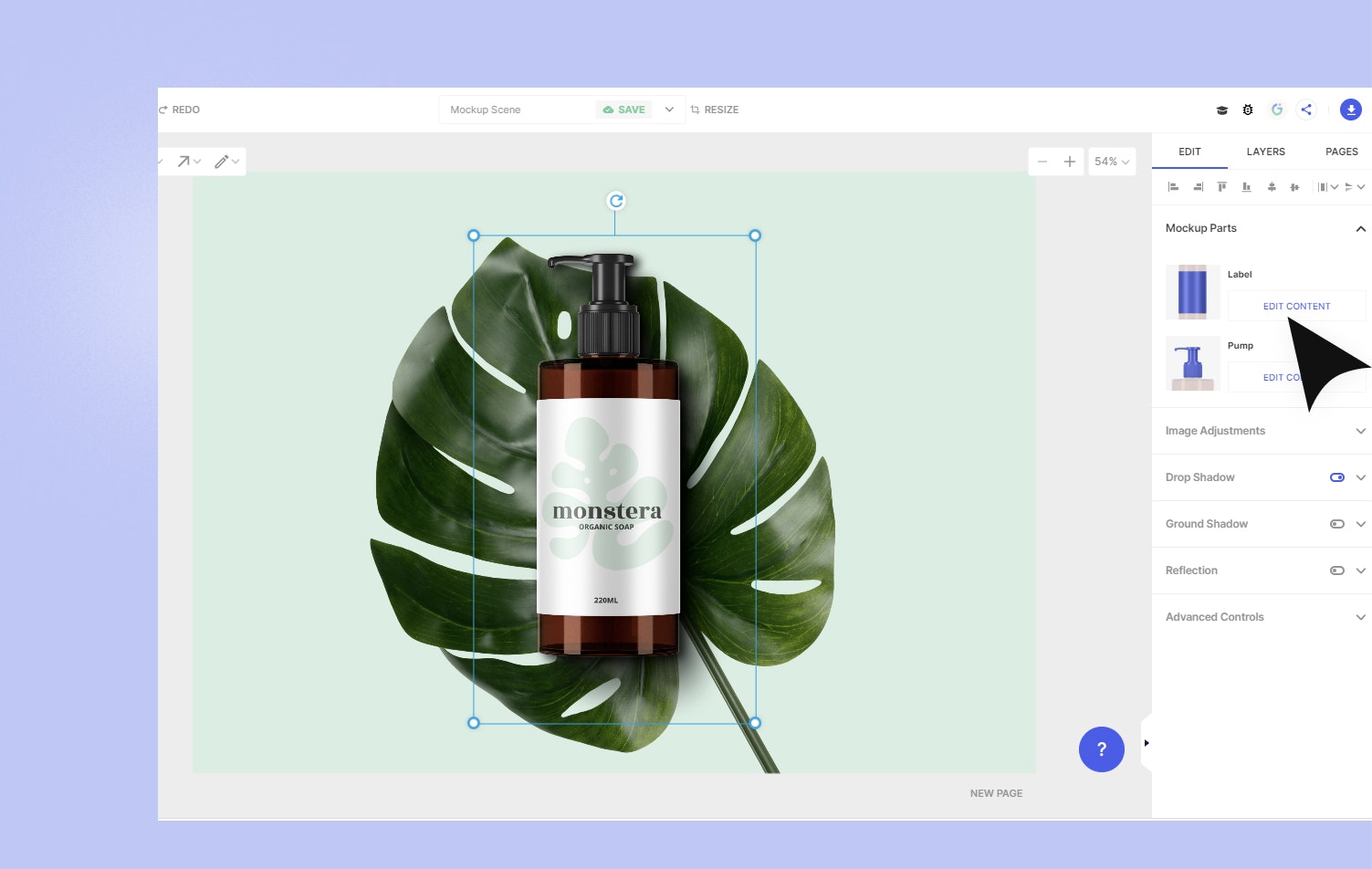Click the Pump part thumbnail
The width and height of the screenshot is (1372, 869).
pos(1193,363)
